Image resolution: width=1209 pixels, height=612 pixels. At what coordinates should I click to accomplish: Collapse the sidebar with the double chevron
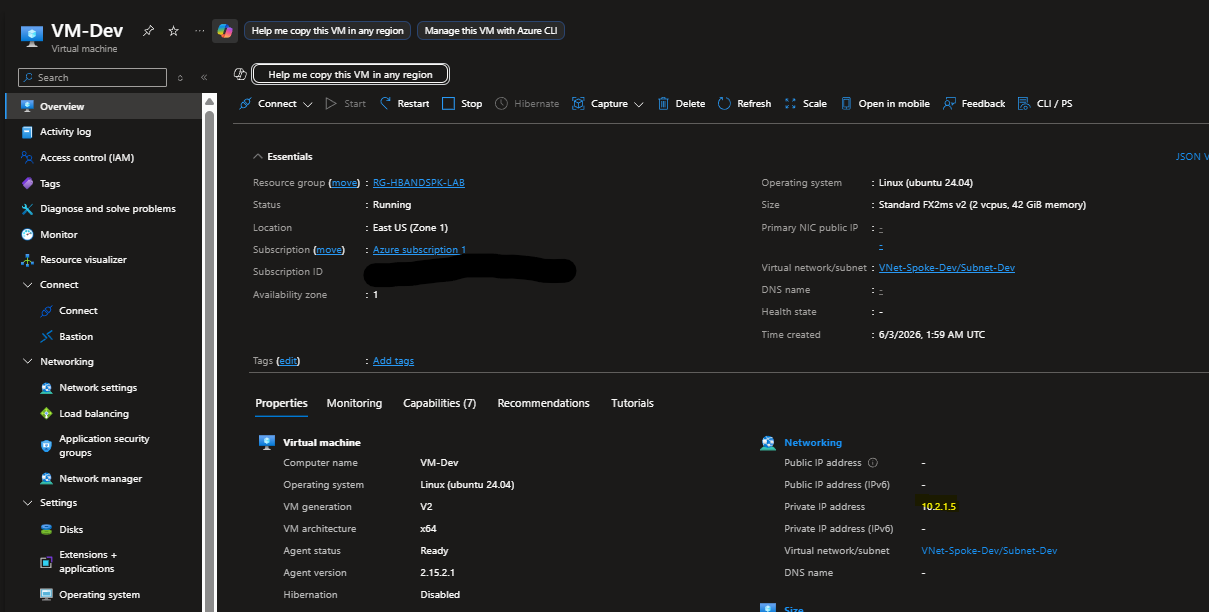[204, 78]
